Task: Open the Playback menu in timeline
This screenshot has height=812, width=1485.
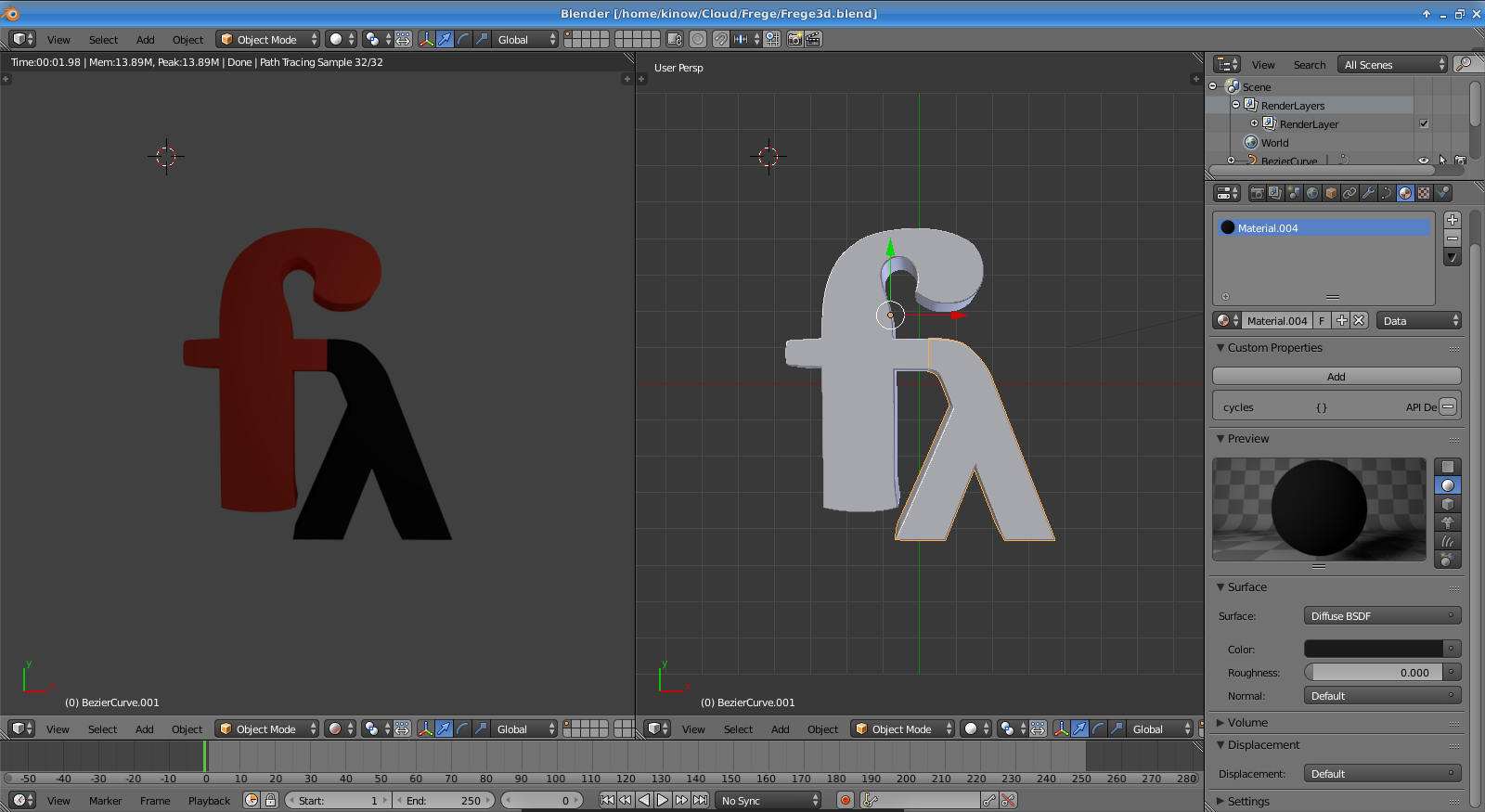Action: pyautogui.click(x=209, y=801)
